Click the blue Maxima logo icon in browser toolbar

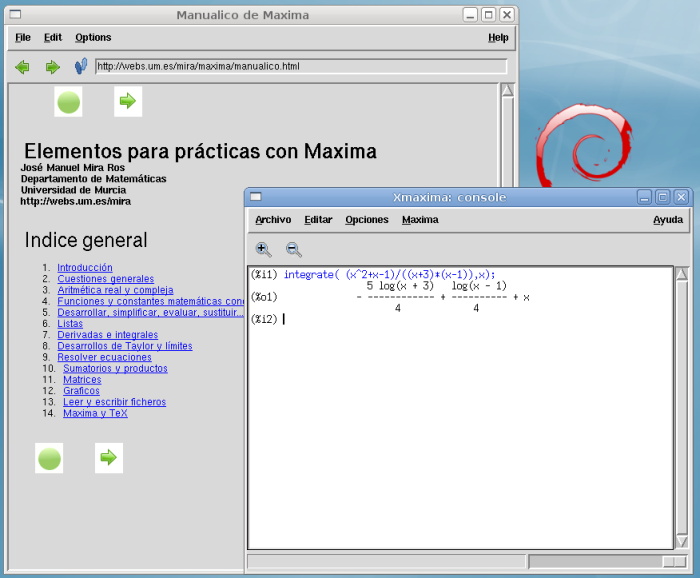click(x=81, y=66)
